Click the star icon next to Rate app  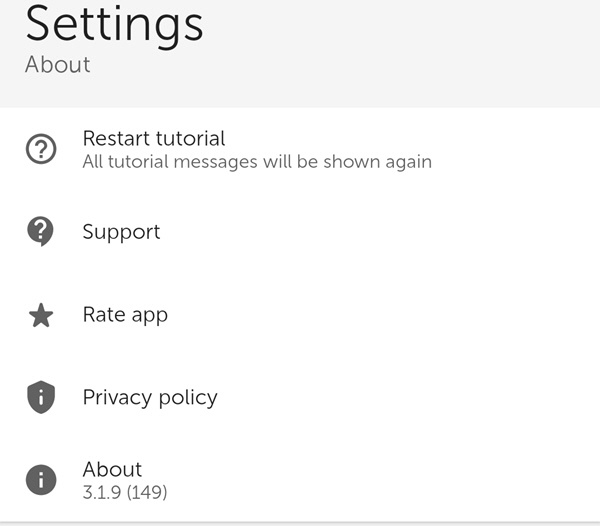(40, 315)
